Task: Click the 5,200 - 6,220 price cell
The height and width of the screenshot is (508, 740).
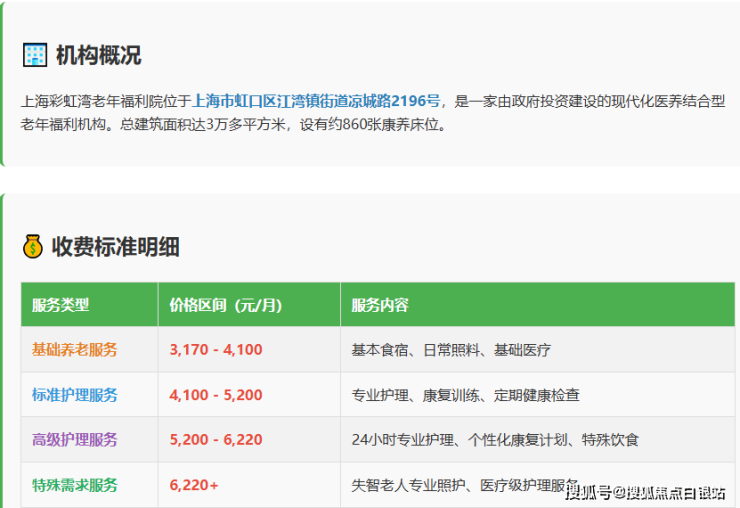Action: coord(216,440)
